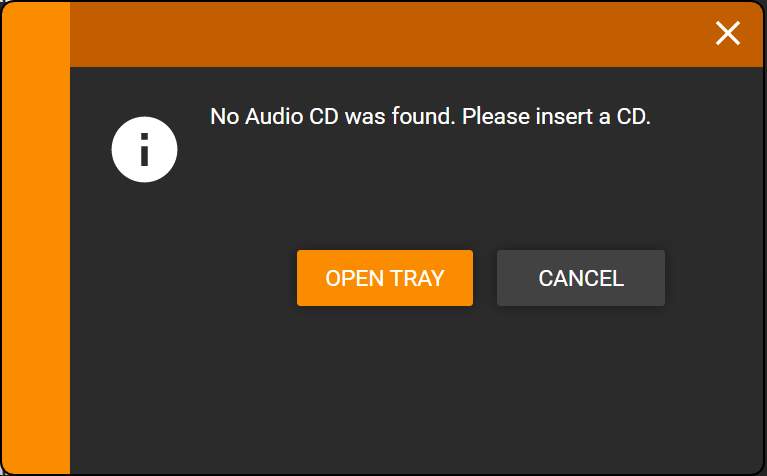Click the 'No Audio CD was found' message

(430, 116)
